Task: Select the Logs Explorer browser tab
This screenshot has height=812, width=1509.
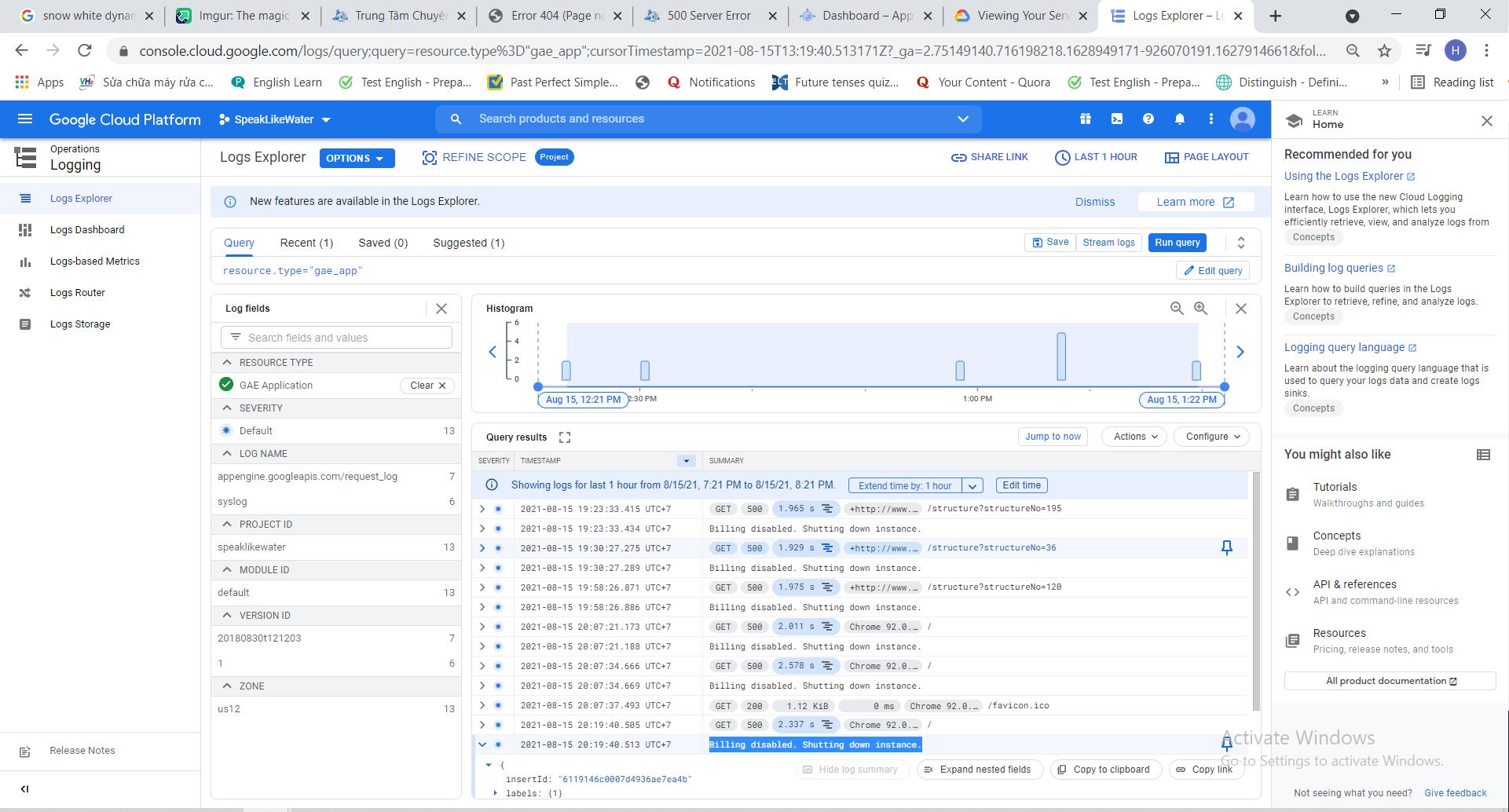Action: click(1178, 16)
